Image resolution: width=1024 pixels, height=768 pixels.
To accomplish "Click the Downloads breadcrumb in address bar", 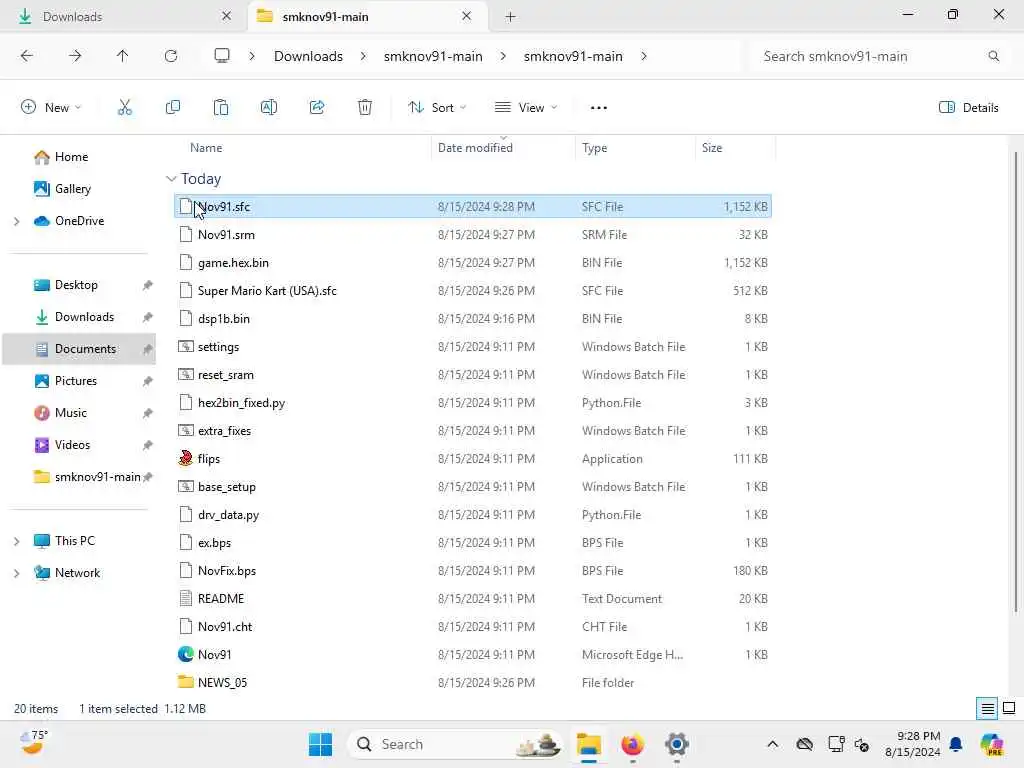I will coord(308,56).
